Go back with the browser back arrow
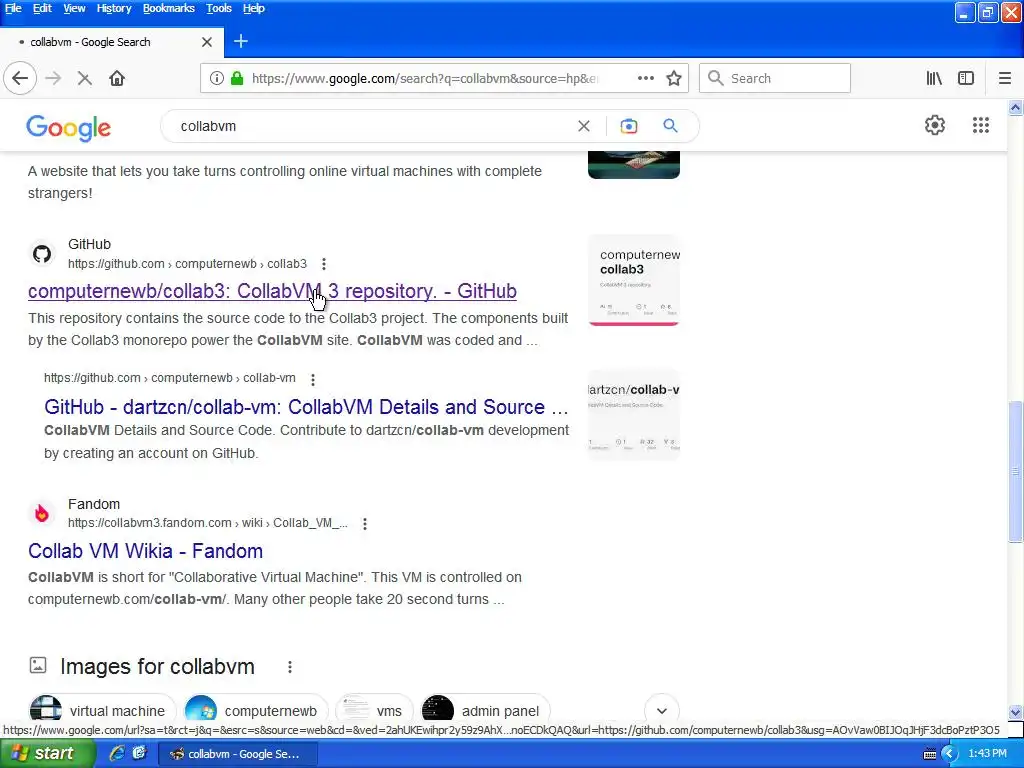This screenshot has width=1024, height=768. [20, 78]
